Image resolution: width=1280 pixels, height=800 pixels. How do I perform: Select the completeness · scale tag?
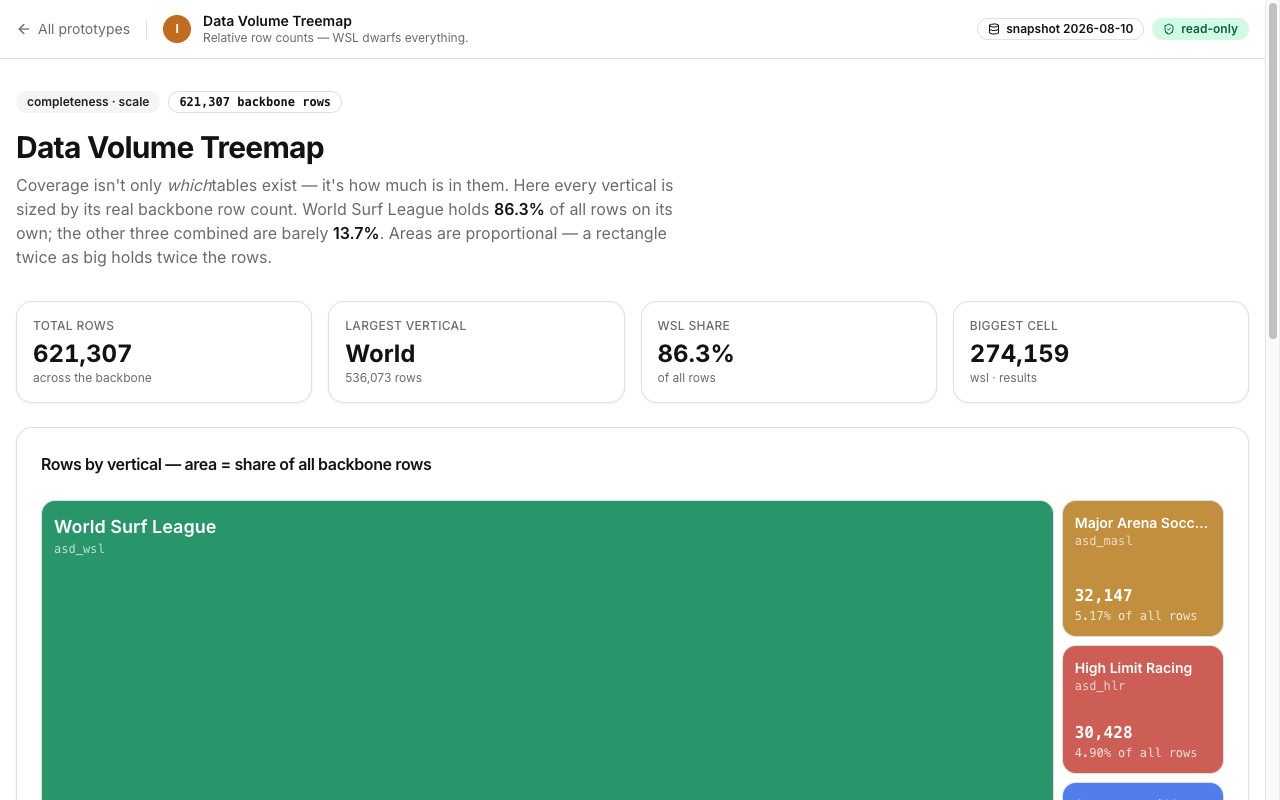[x=88, y=102]
